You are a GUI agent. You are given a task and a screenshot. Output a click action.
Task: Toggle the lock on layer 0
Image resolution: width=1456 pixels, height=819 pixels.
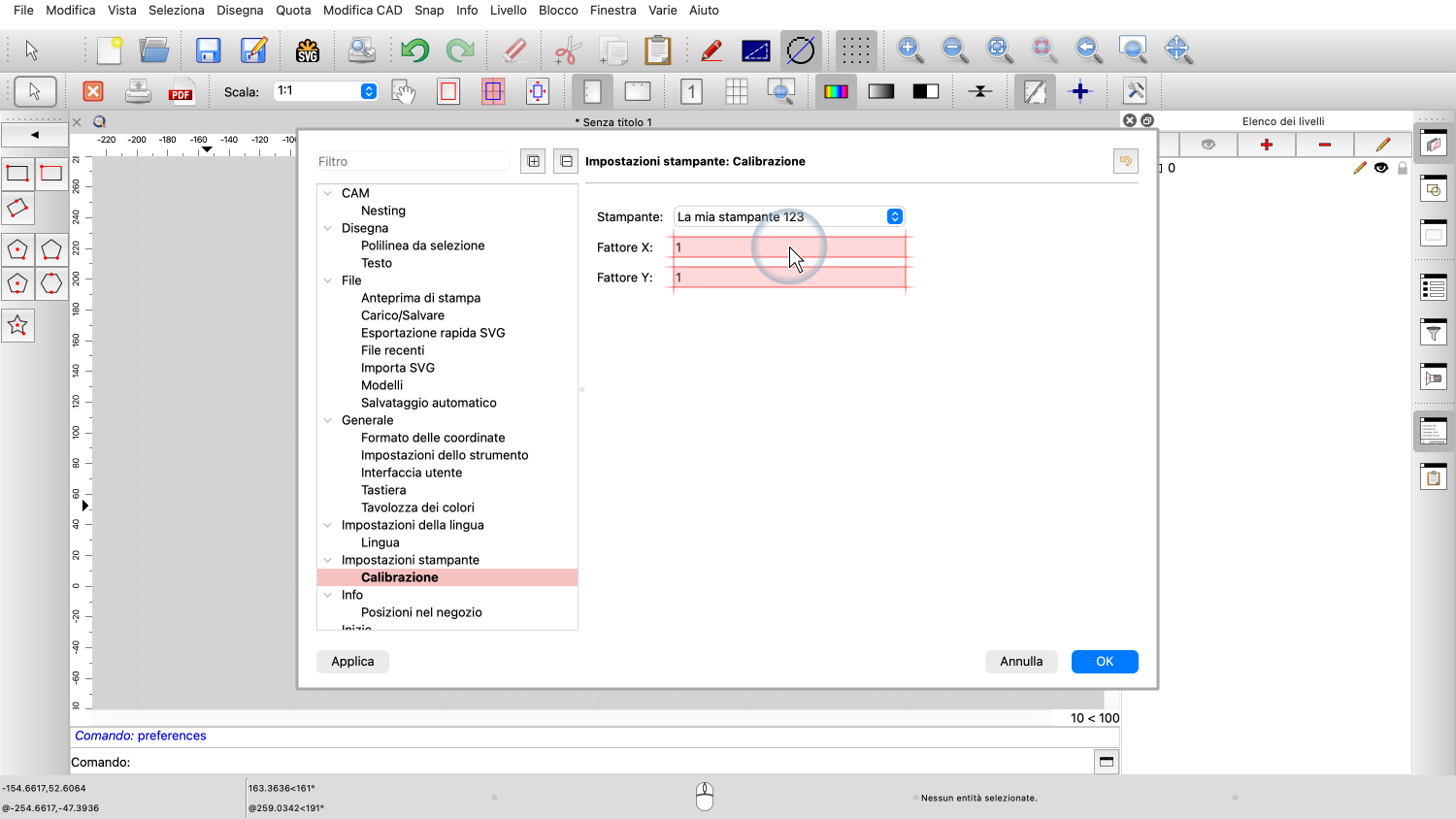pyautogui.click(x=1402, y=168)
